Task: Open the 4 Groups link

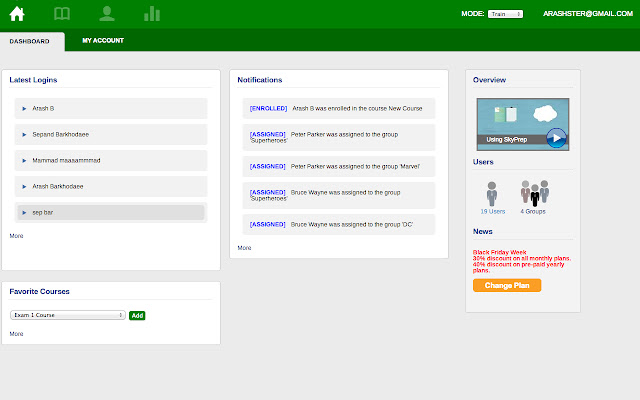Action: (x=533, y=211)
